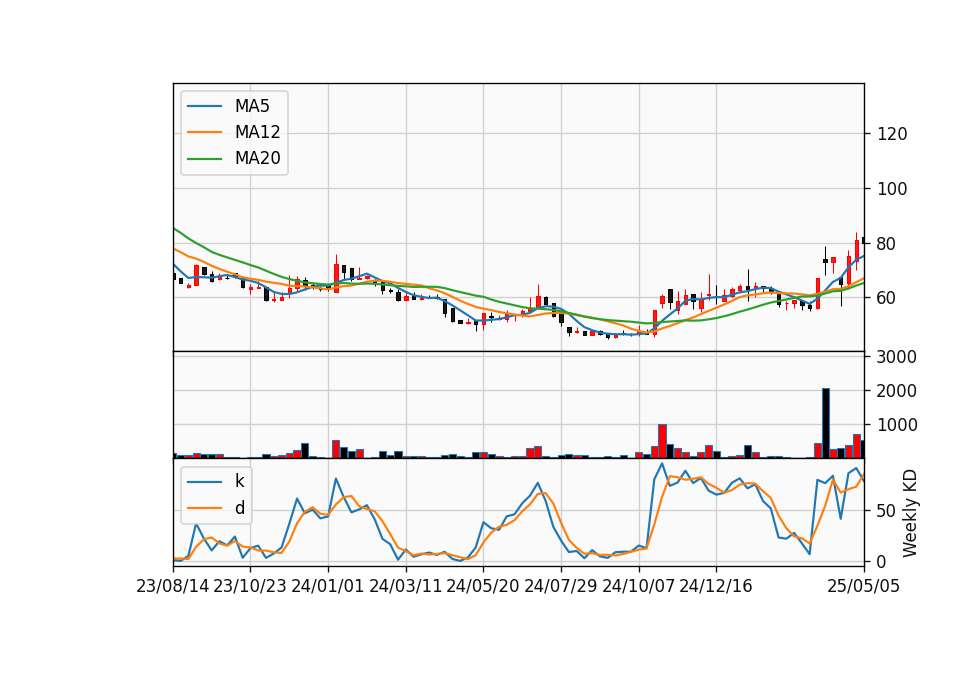Click the 23/08/14 date axis label

173,586
